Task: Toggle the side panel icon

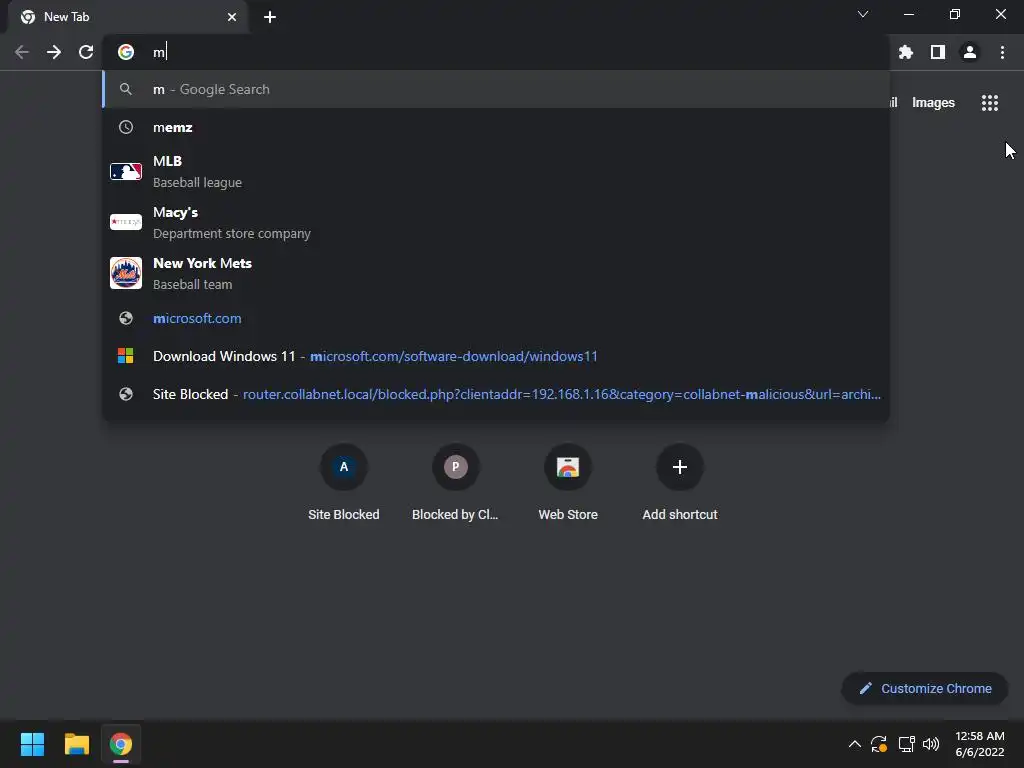Action: pos(938,52)
